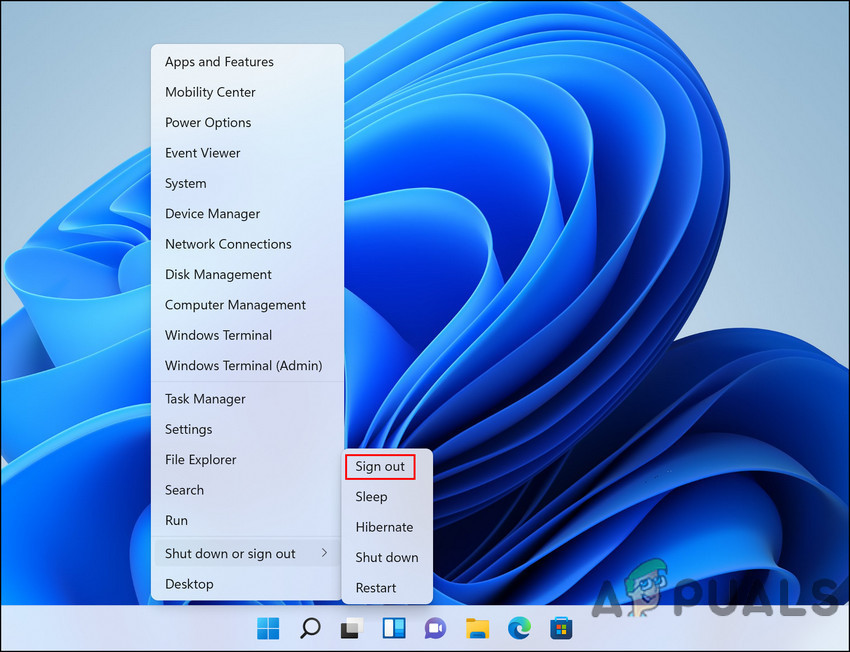Select Apps and Features menu entry
This screenshot has width=850, height=652.
click(219, 62)
